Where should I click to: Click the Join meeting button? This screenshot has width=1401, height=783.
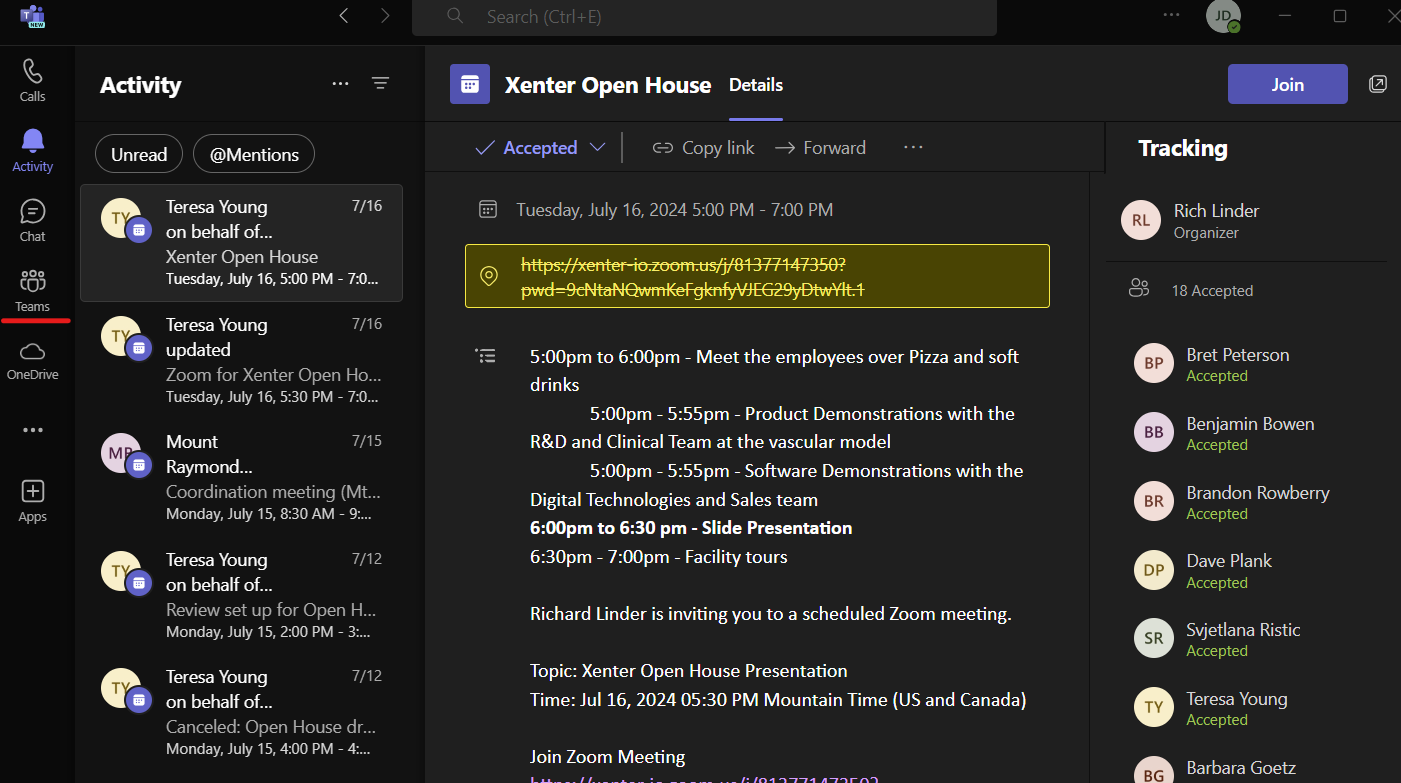coord(1287,85)
